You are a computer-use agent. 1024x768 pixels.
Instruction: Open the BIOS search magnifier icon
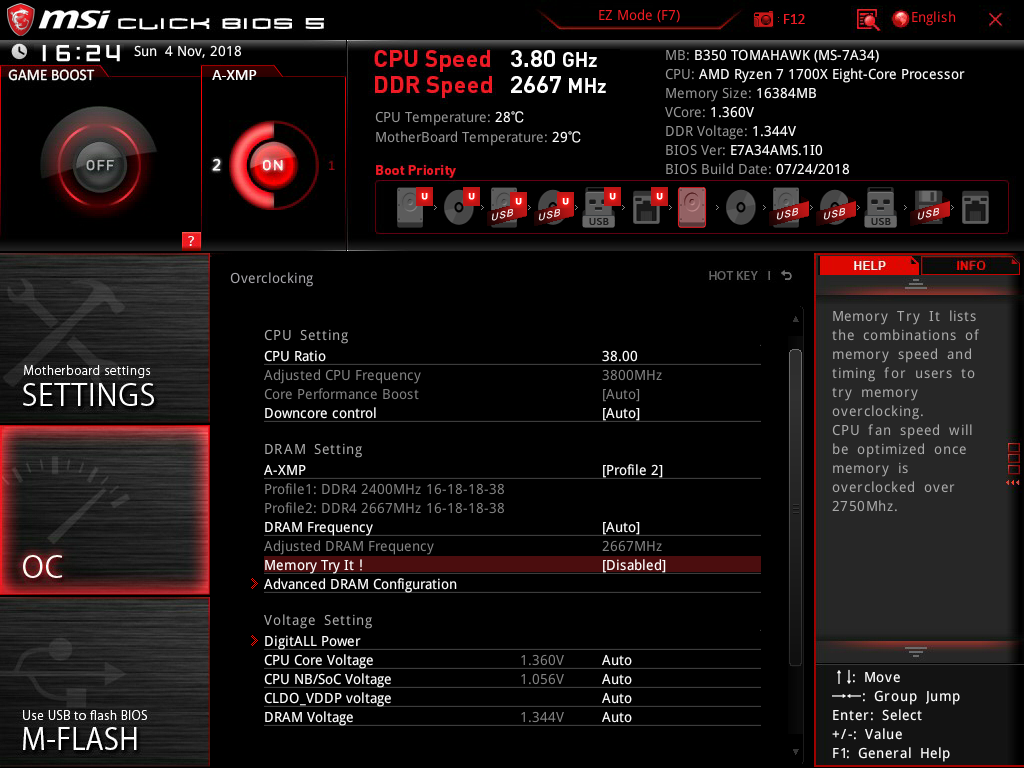coord(867,20)
